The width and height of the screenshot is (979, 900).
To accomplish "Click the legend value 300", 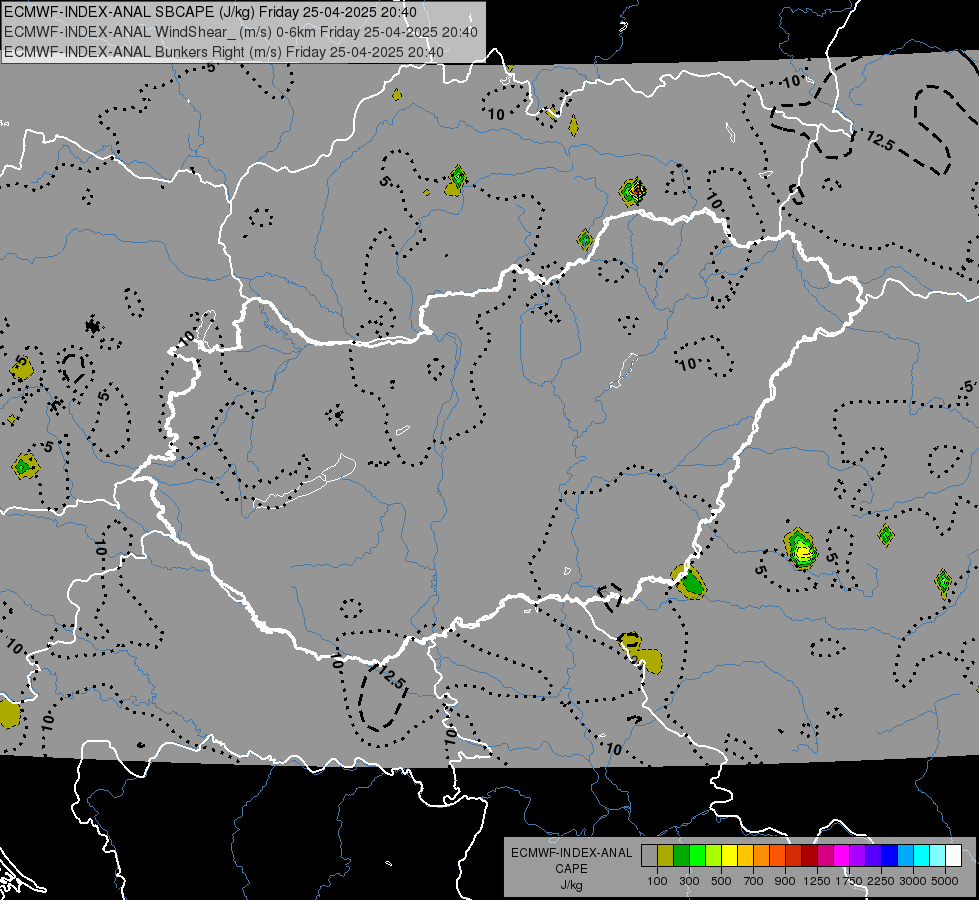I will pos(689,881).
